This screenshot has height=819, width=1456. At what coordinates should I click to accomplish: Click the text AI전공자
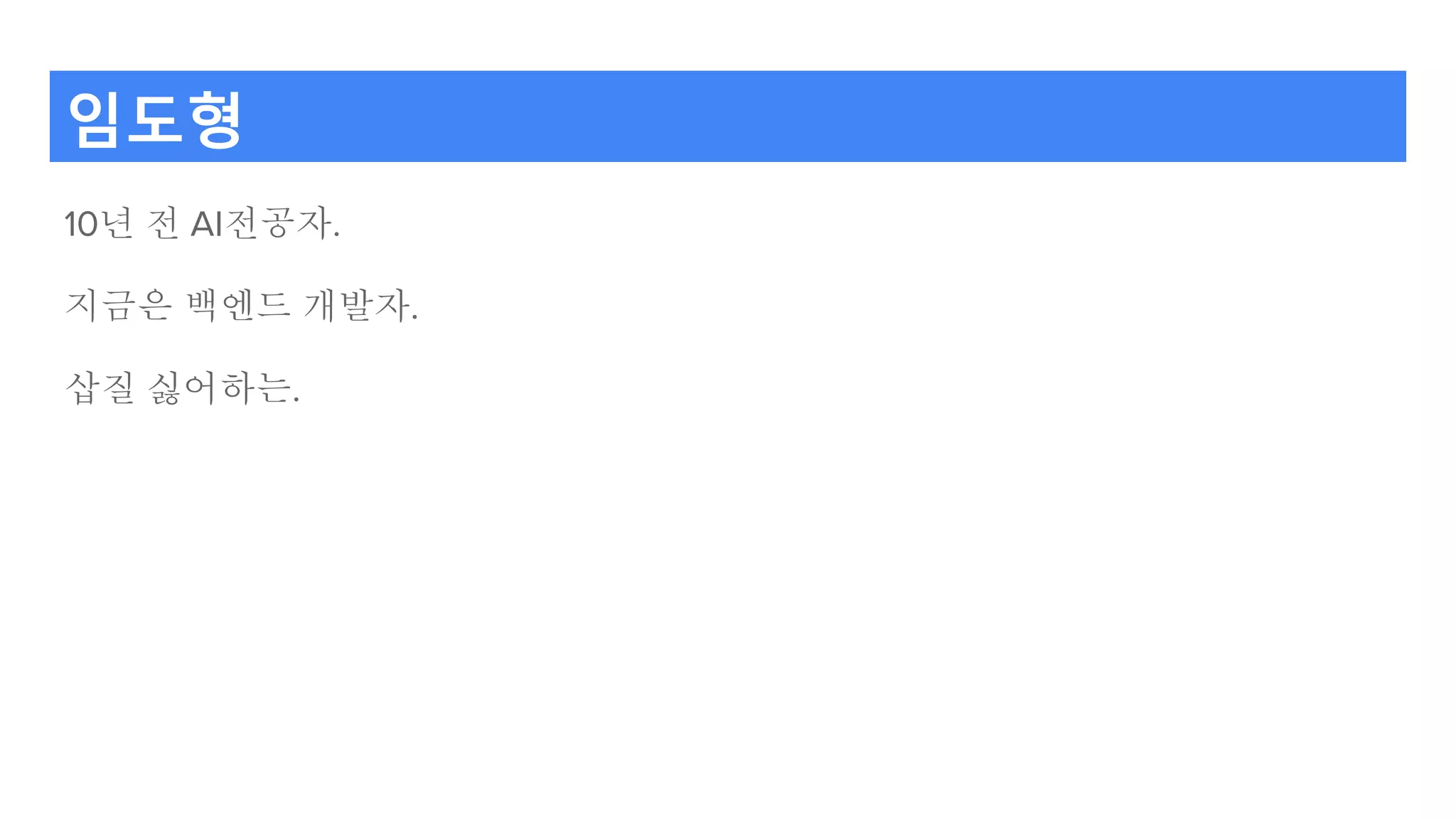pos(262,224)
